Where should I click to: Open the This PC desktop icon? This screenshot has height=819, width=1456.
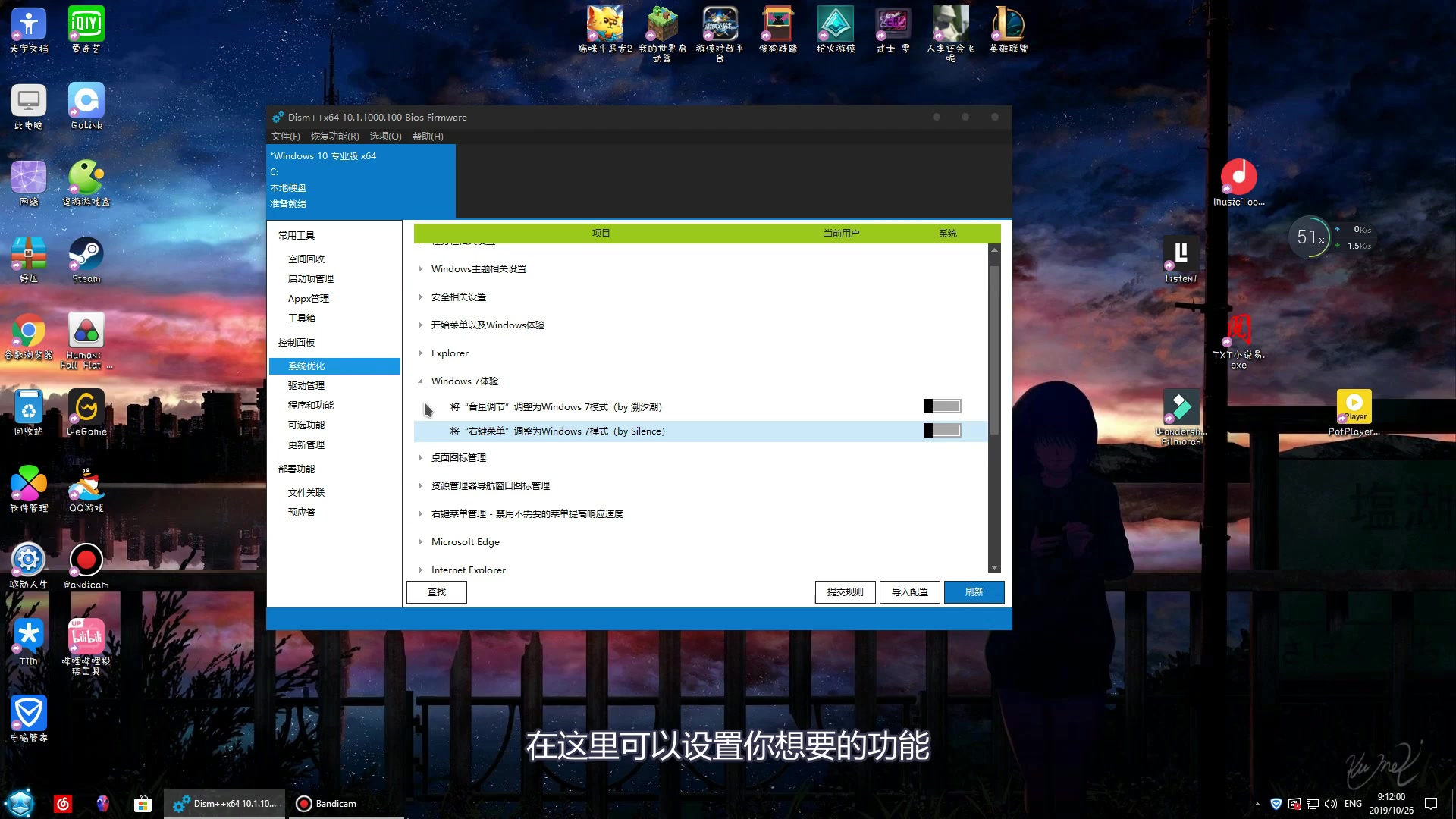tap(28, 106)
